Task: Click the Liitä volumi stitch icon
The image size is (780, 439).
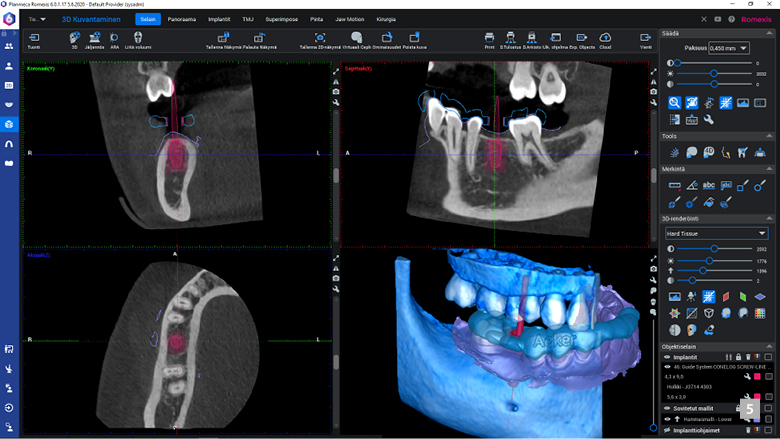Action: tap(138, 38)
